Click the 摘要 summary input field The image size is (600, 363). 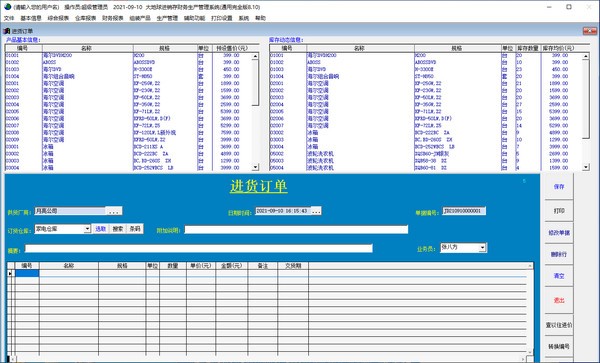199,249
